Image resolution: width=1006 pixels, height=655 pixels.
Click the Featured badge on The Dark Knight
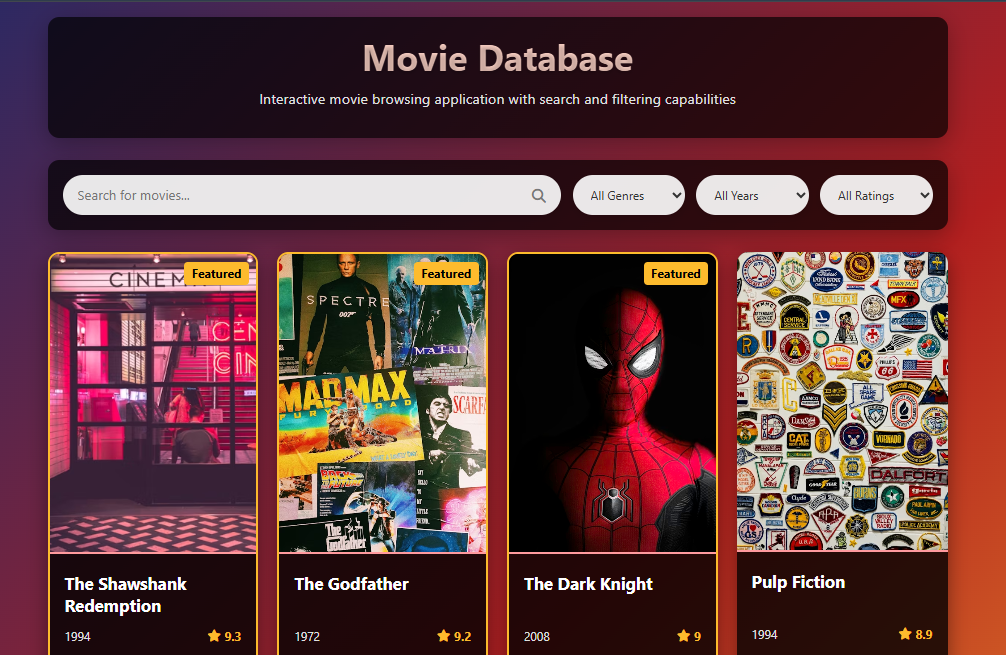tap(676, 273)
